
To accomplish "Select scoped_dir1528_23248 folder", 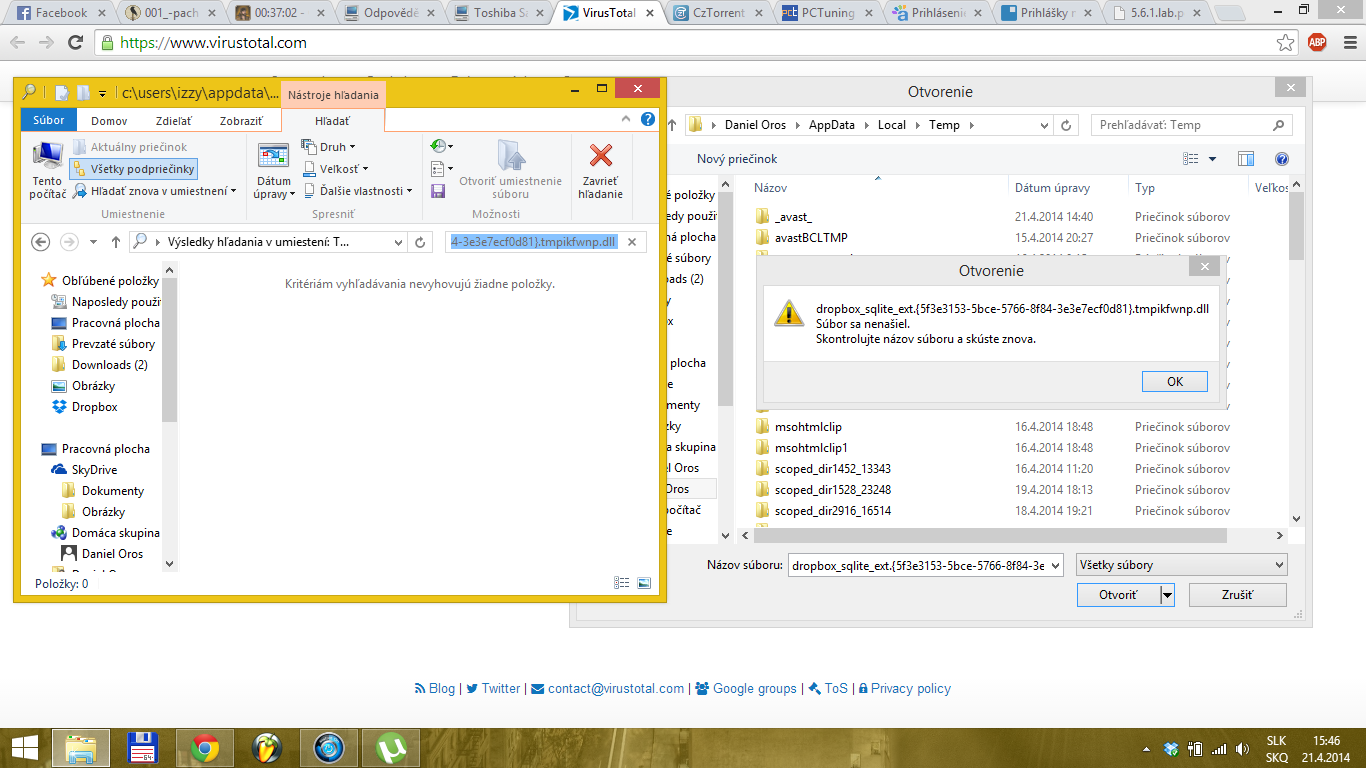I will point(832,490).
